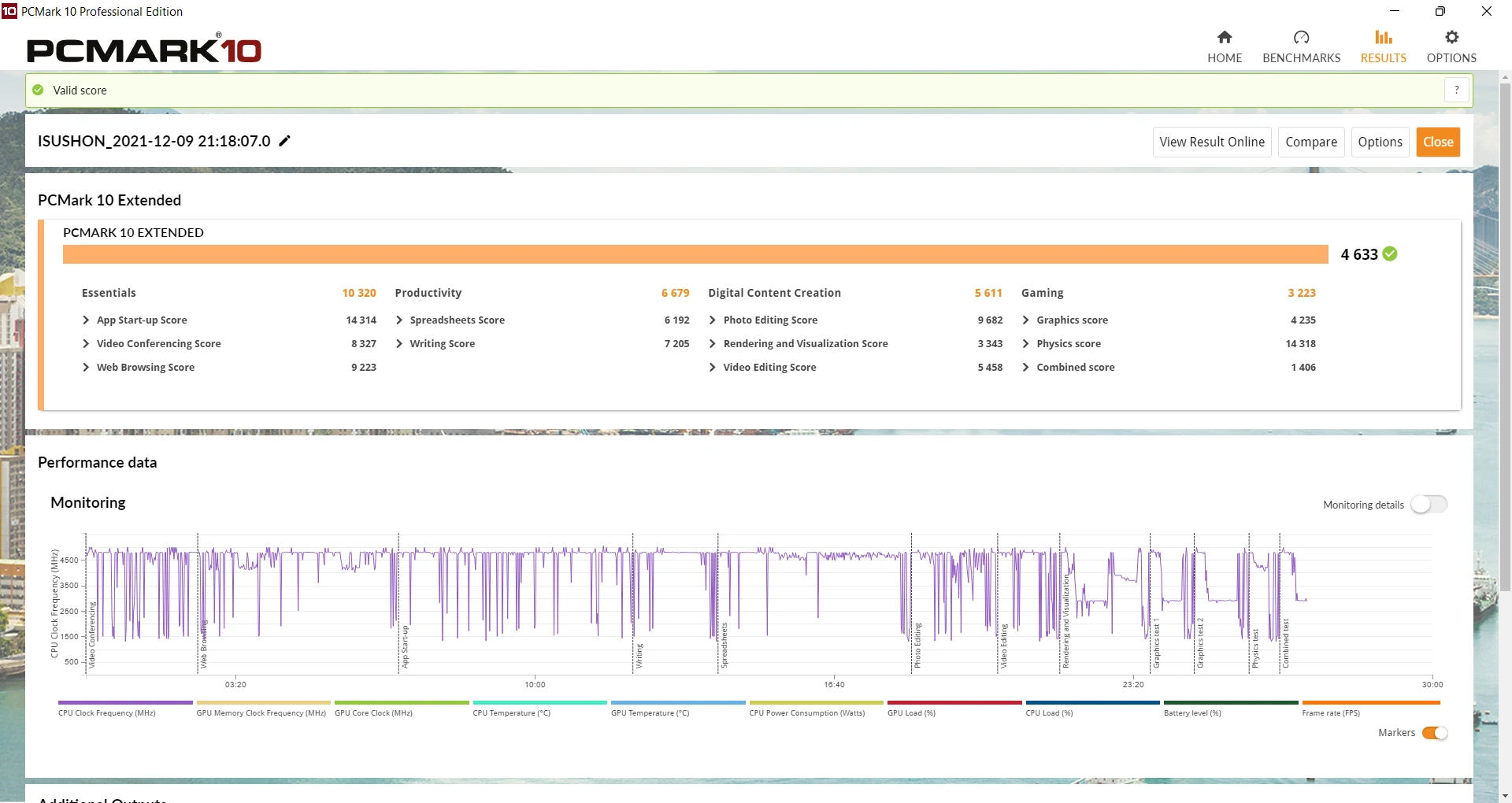Expand App Start-up Score
1512x803 pixels.
click(x=86, y=320)
